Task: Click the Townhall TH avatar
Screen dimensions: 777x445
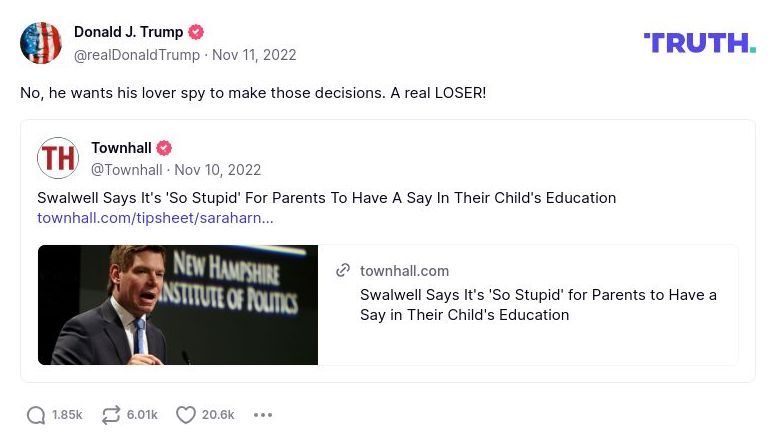Action: point(58,158)
